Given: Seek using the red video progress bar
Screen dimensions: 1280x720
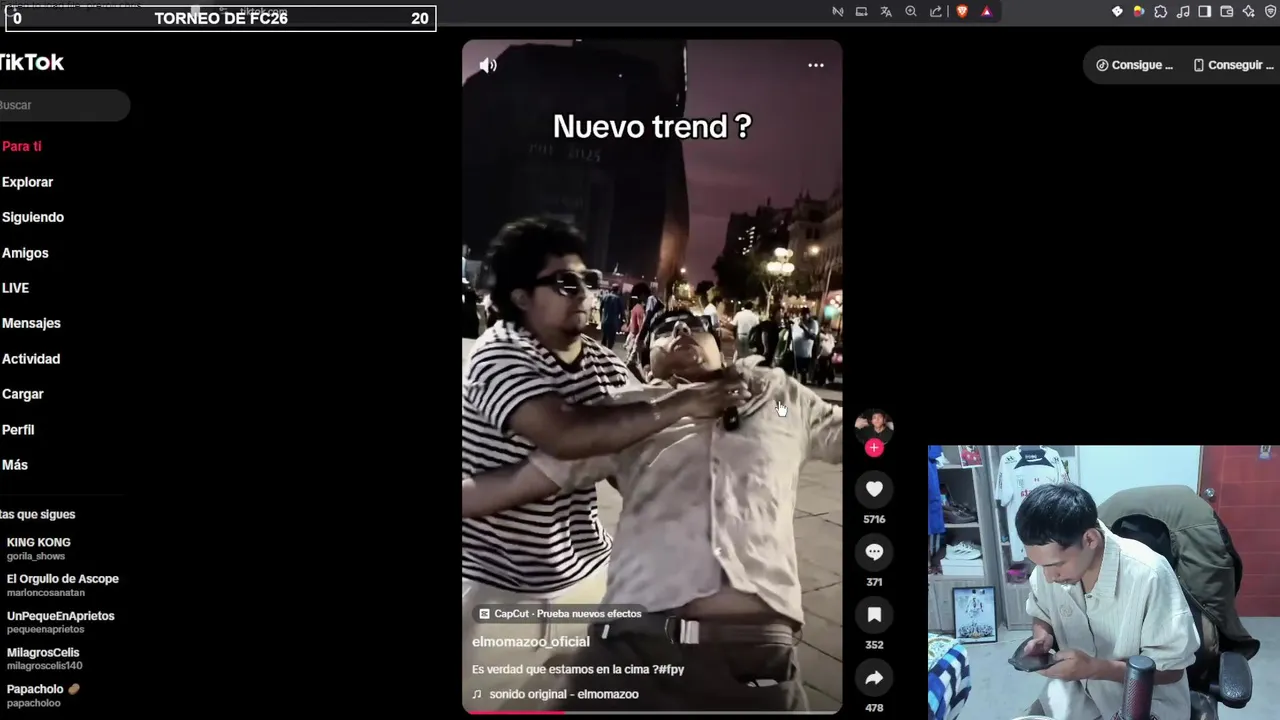Looking at the screenshot, I should [652, 712].
